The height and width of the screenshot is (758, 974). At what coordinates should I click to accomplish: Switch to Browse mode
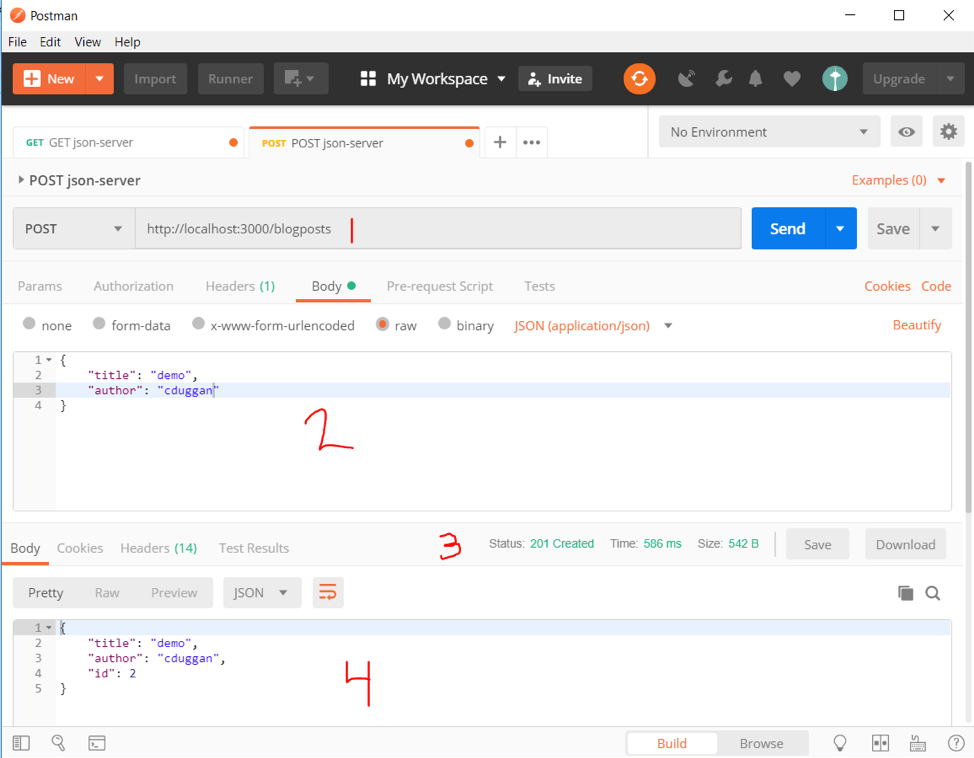point(762,743)
